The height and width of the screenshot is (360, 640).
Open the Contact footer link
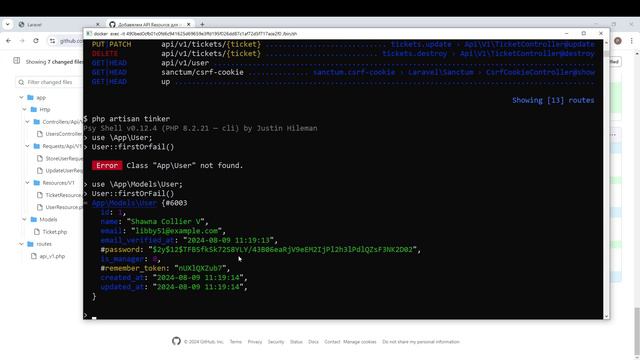click(332, 342)
